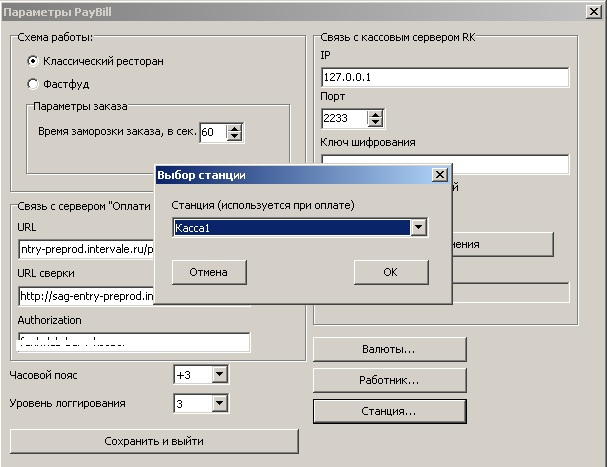Increase order freeze time with up arrow

coord(235,127)
